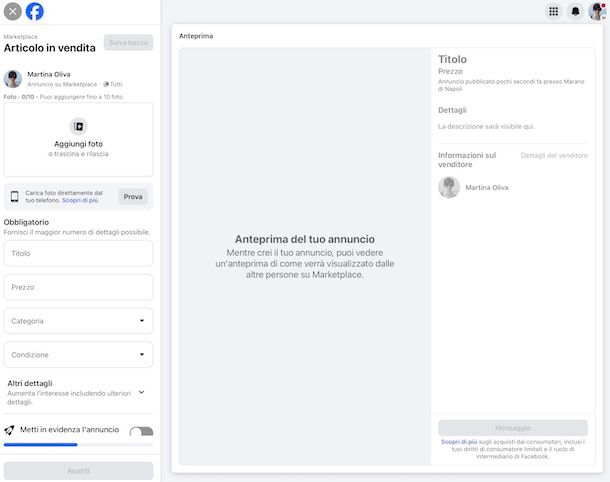Open the account profile menu
This screenshot has width=610, height=482.
[597, 12]
